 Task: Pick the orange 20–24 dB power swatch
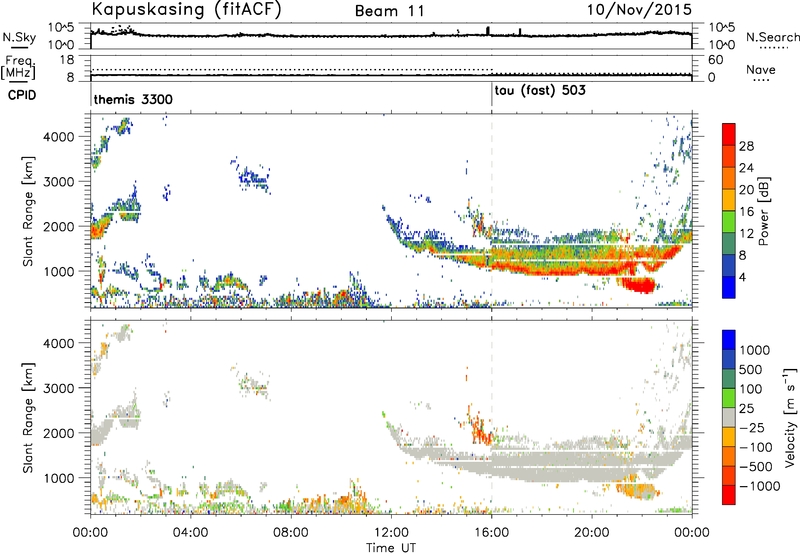729,178
